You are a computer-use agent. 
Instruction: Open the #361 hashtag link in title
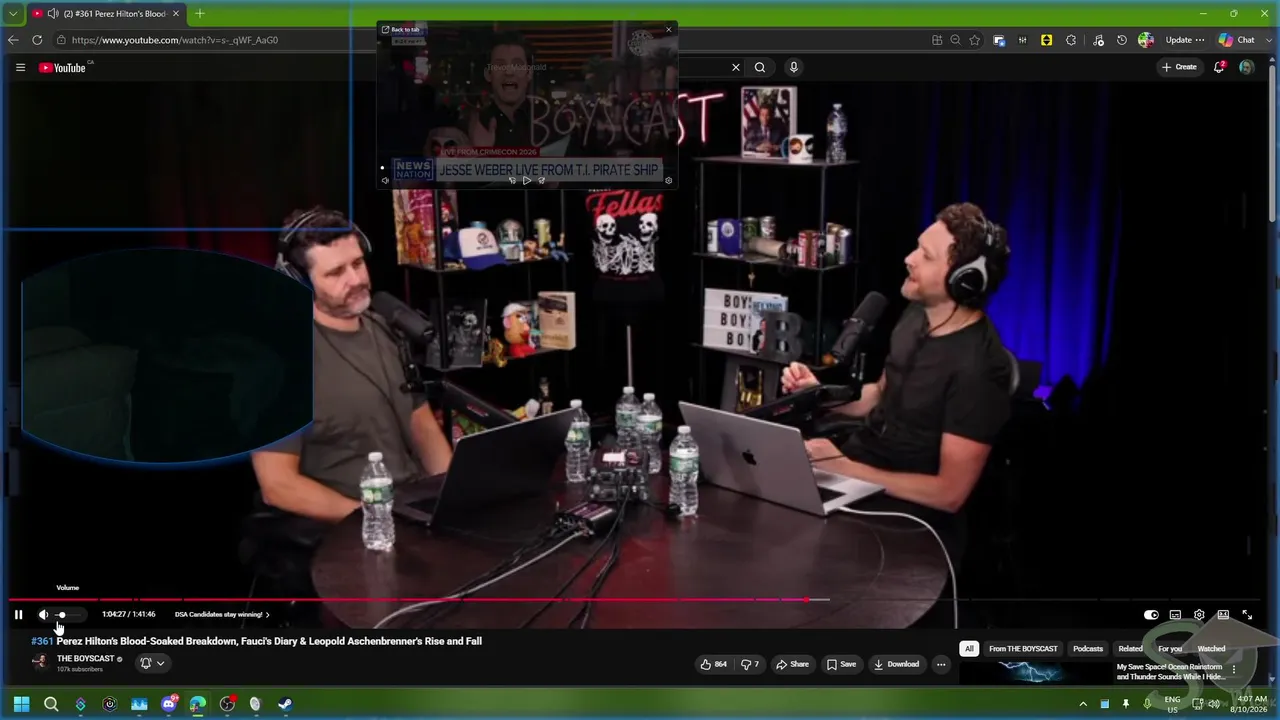(x=42, y=641)
